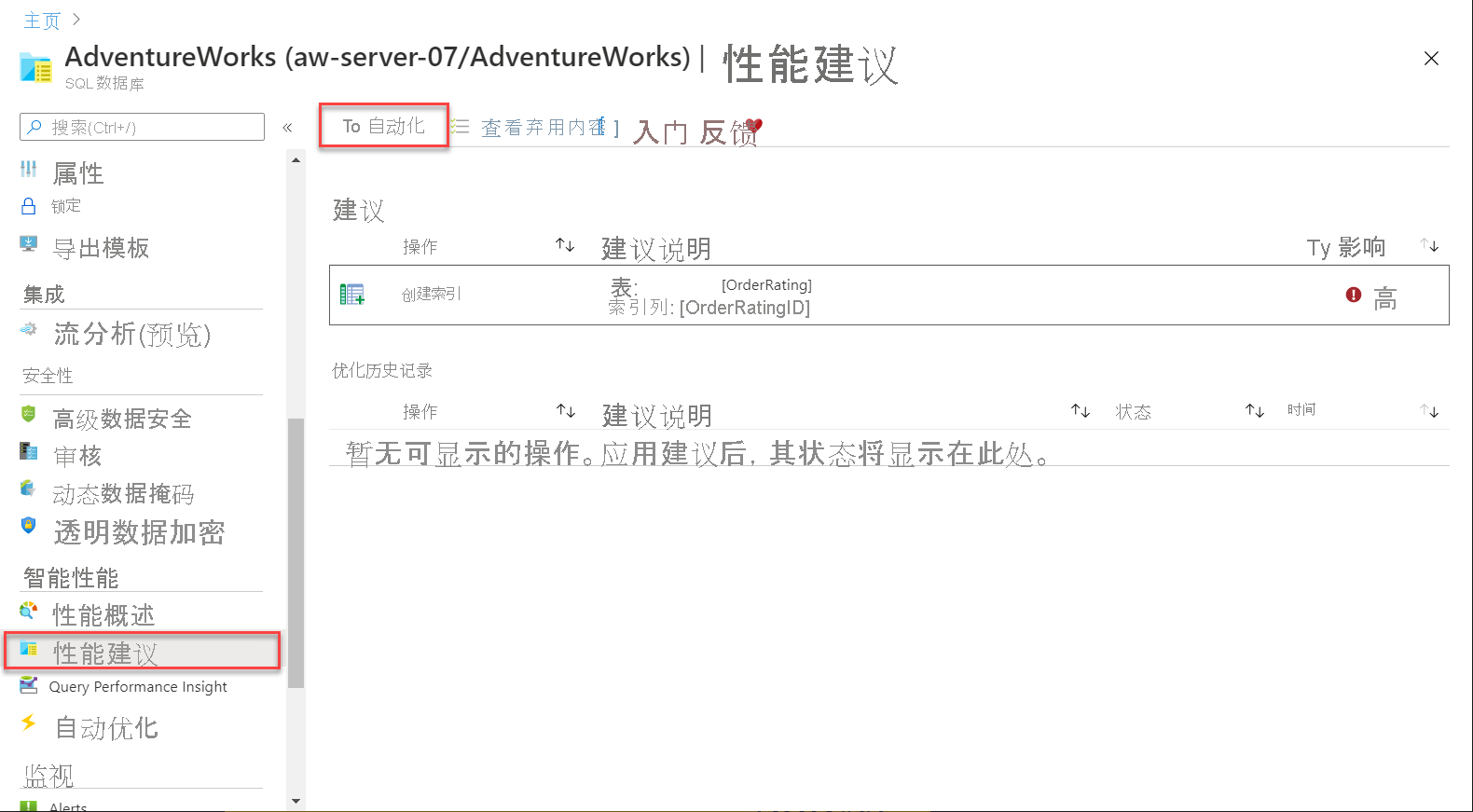Click the 锁定 lock icon
Viewport: 1473px width, 812px height.
[29, 206]
